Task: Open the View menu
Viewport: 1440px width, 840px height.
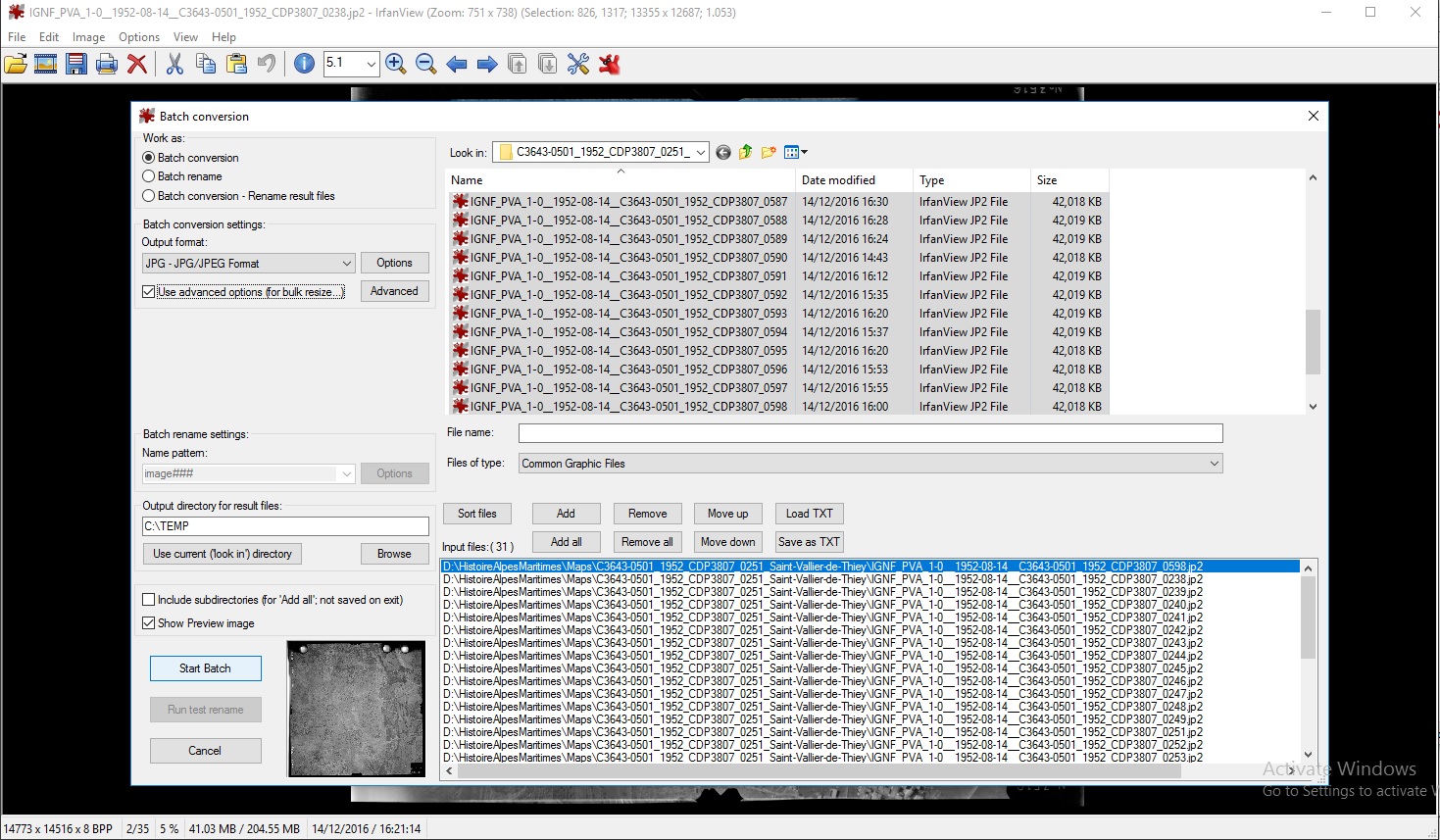Action: pos(185,37)
